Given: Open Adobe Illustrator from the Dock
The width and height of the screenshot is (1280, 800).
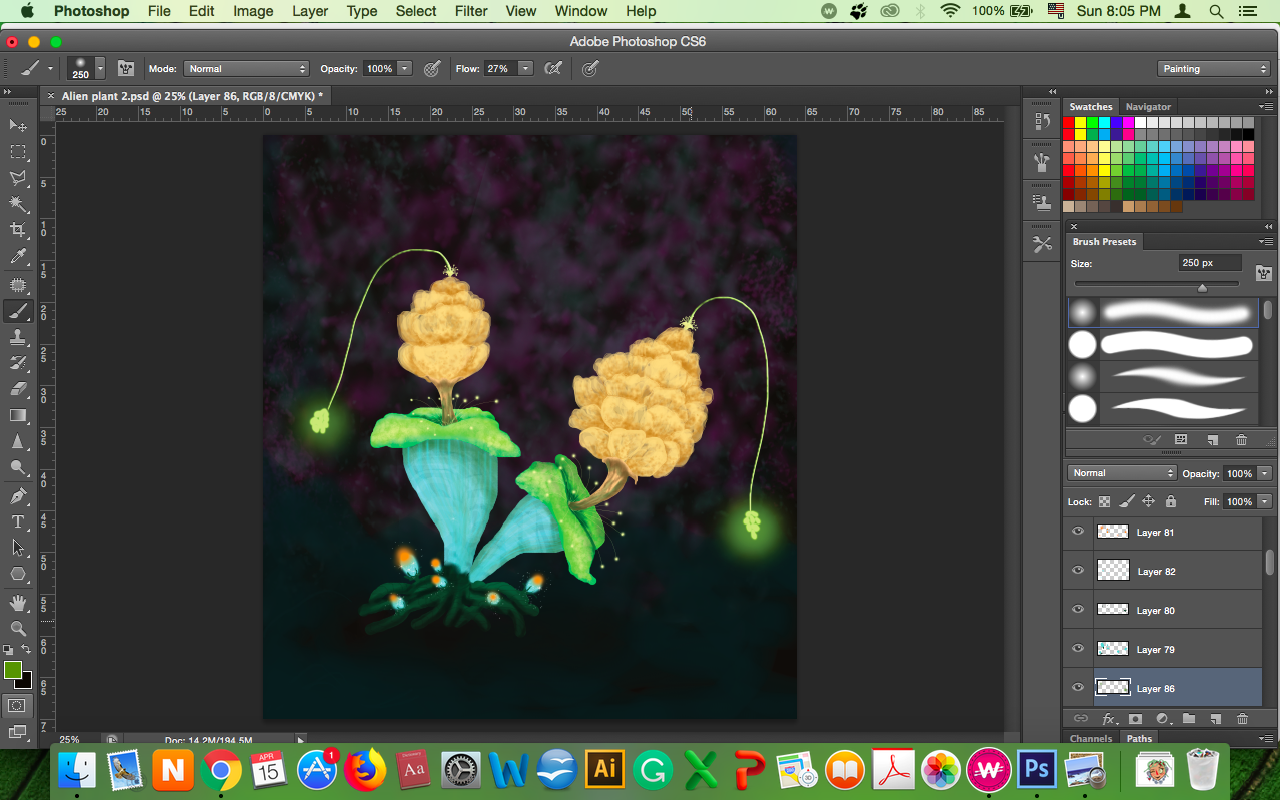Looking at the screenshot, I should (x=605, y=769).
